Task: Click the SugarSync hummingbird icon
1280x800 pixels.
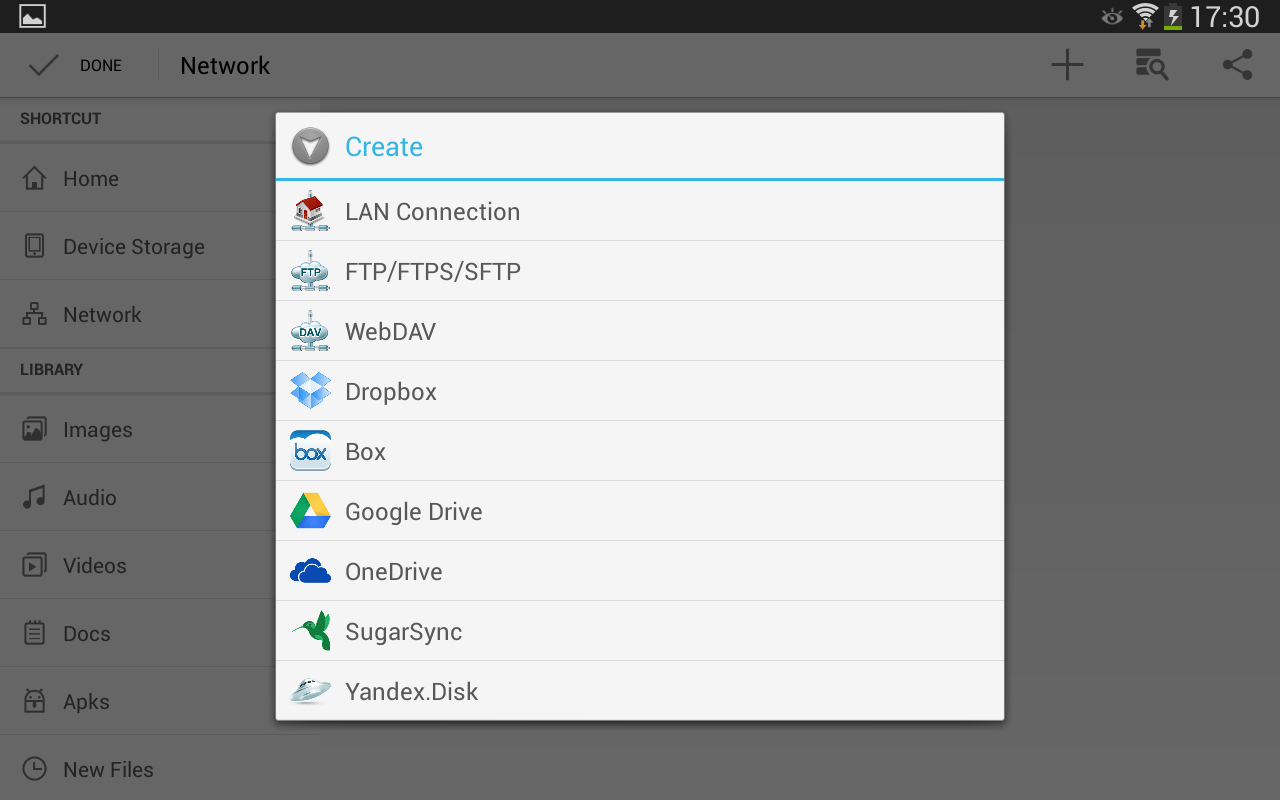Action: (x=310, y=631)
